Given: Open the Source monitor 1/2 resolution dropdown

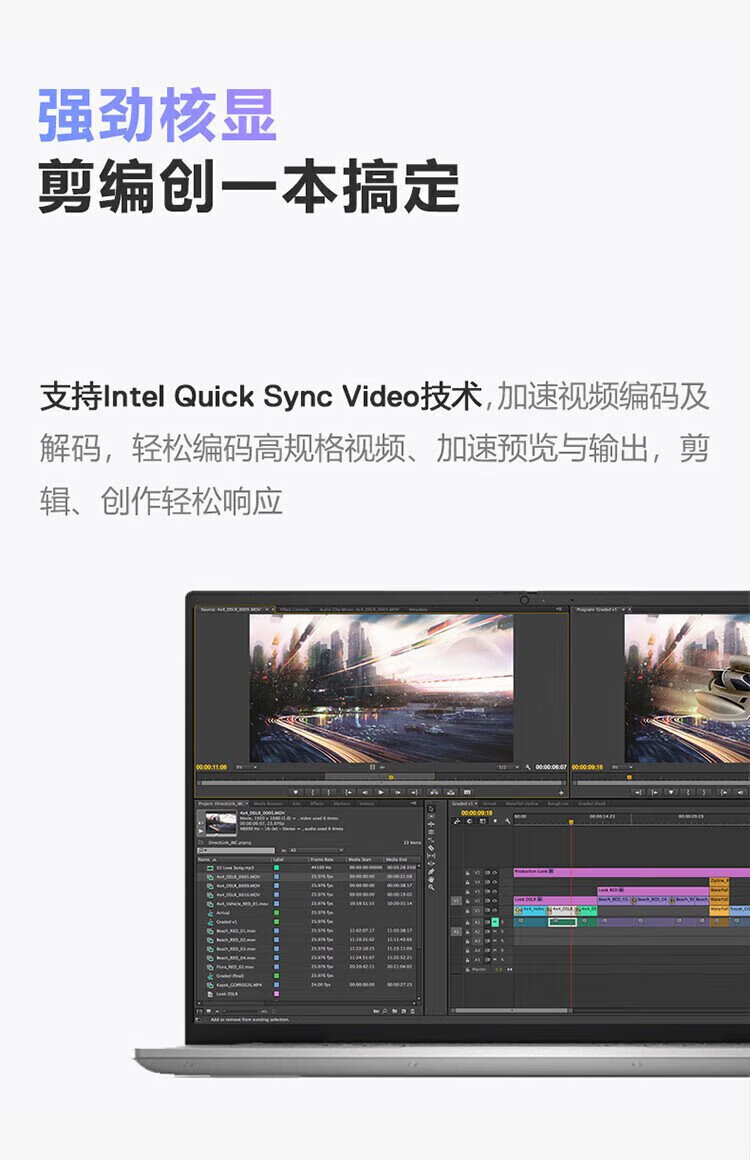Looking at the screenshot, I should pyautogui.click(x=507, y=767).
